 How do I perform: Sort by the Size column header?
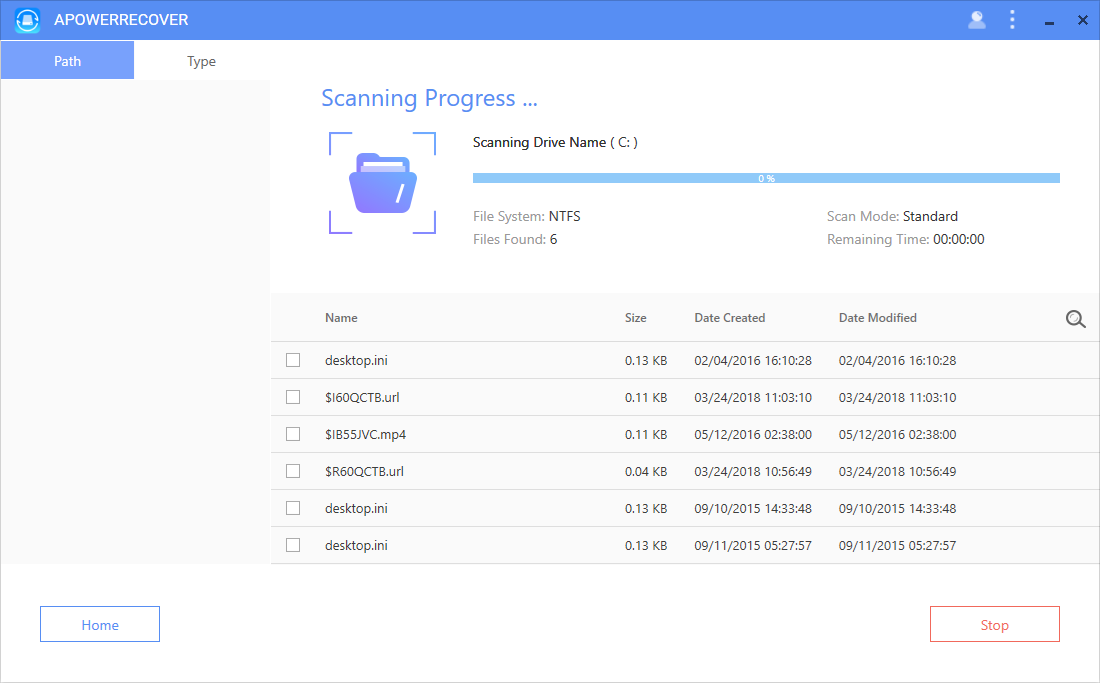[x=636, y=318]
